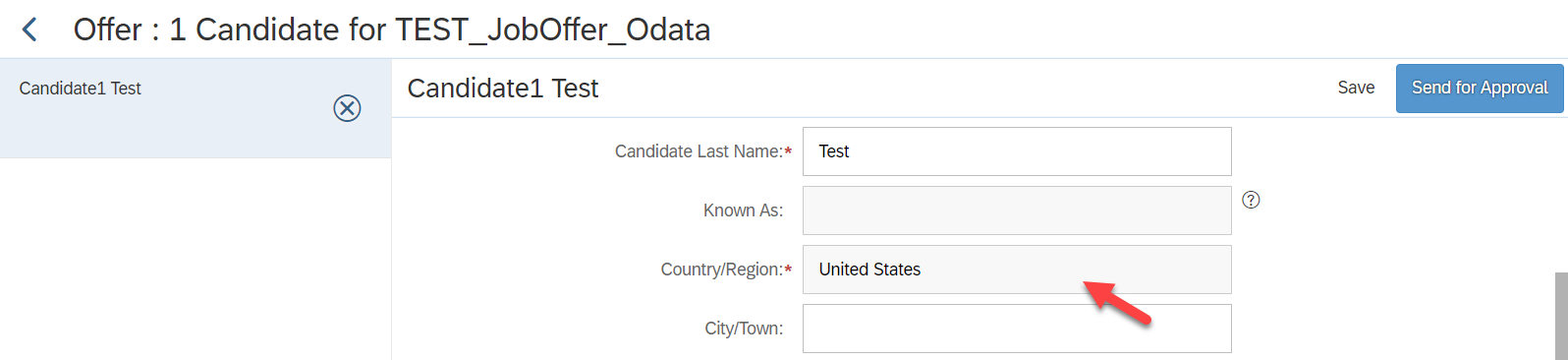Select the Country/Region field showing United States
This screenshot has height=360, width=1568.
pos(1017,270)
